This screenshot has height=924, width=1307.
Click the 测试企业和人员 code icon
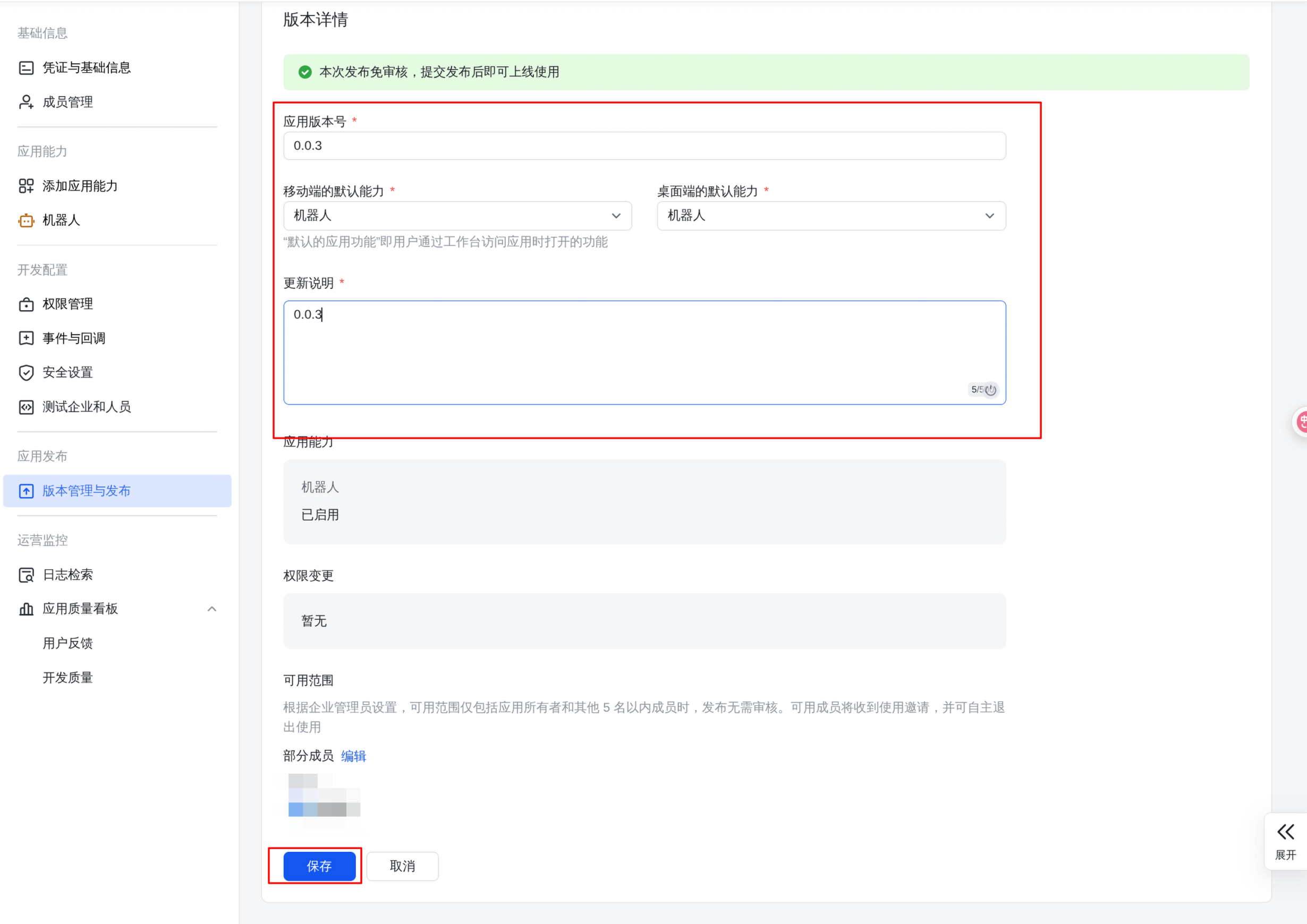[26, 407]
